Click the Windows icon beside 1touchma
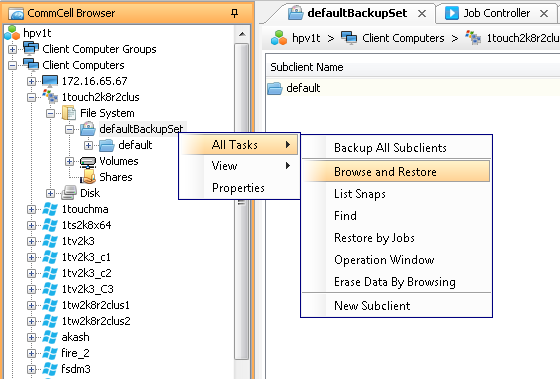 tap(50, 209)
